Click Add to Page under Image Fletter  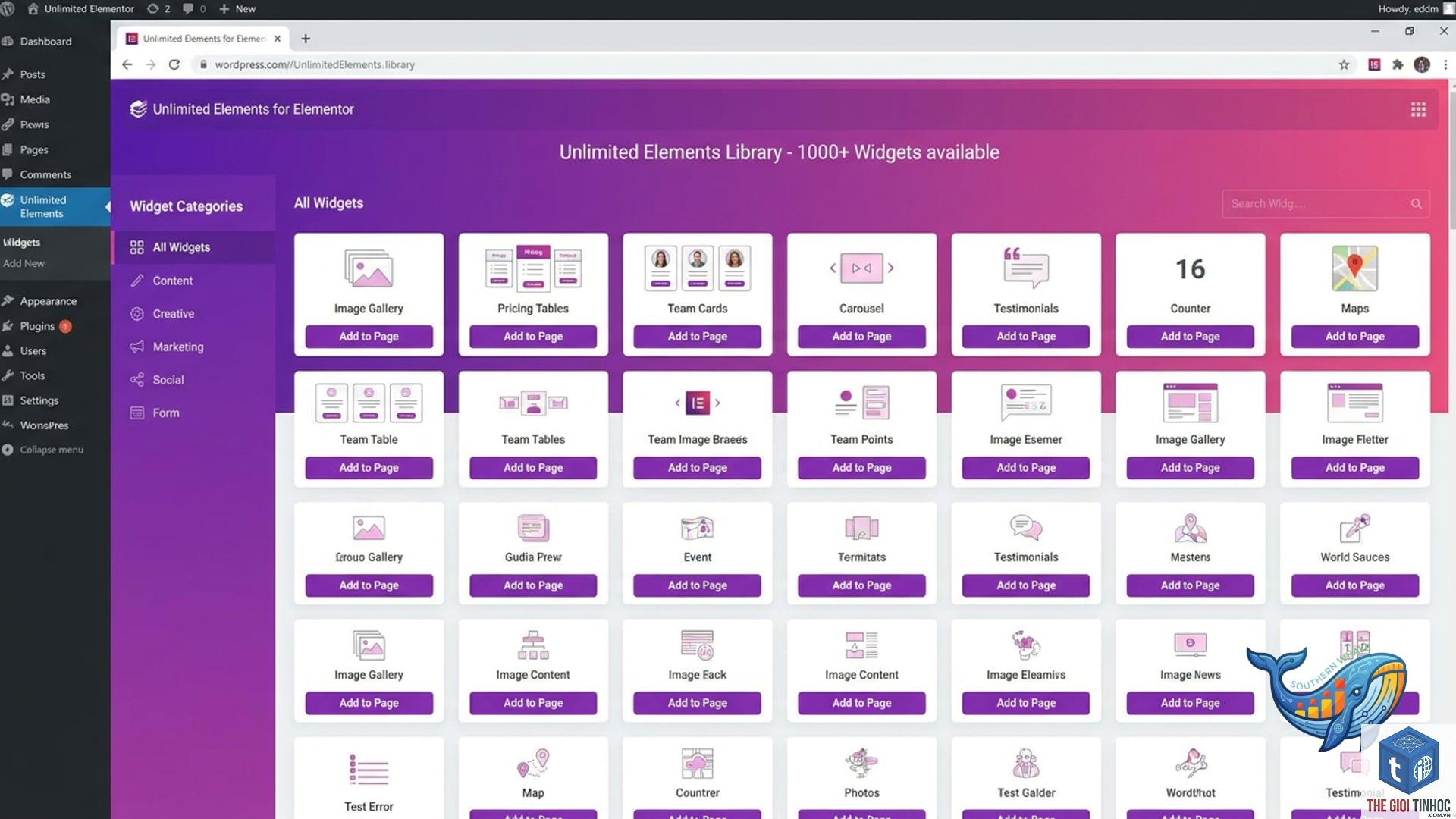coord(1354,468)
